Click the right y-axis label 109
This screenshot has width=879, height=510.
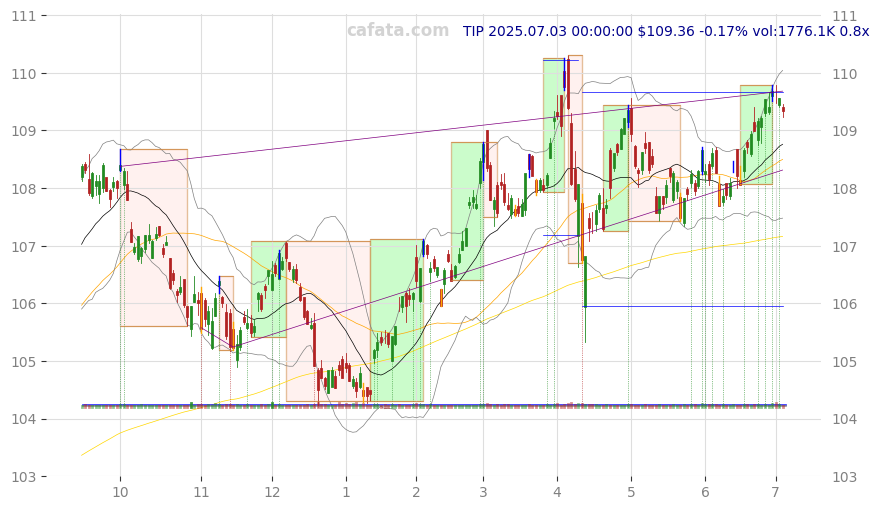(844, 131)
